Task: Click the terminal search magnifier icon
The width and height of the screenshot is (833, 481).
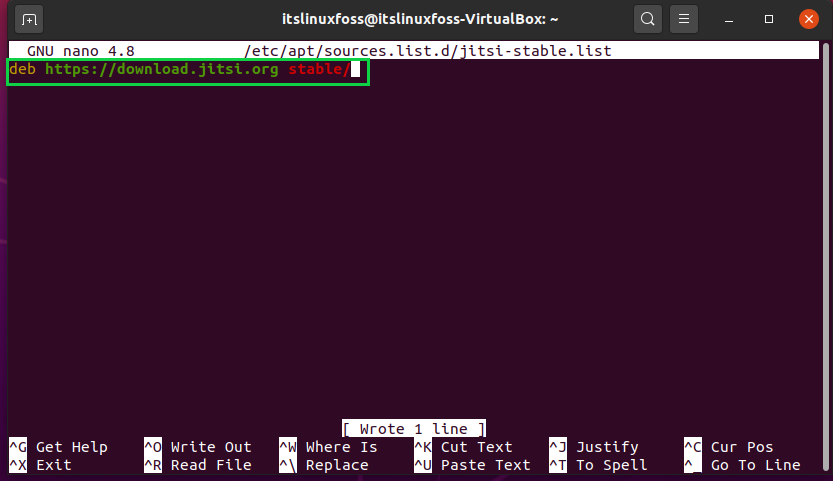Action: [x=648, y=20]
